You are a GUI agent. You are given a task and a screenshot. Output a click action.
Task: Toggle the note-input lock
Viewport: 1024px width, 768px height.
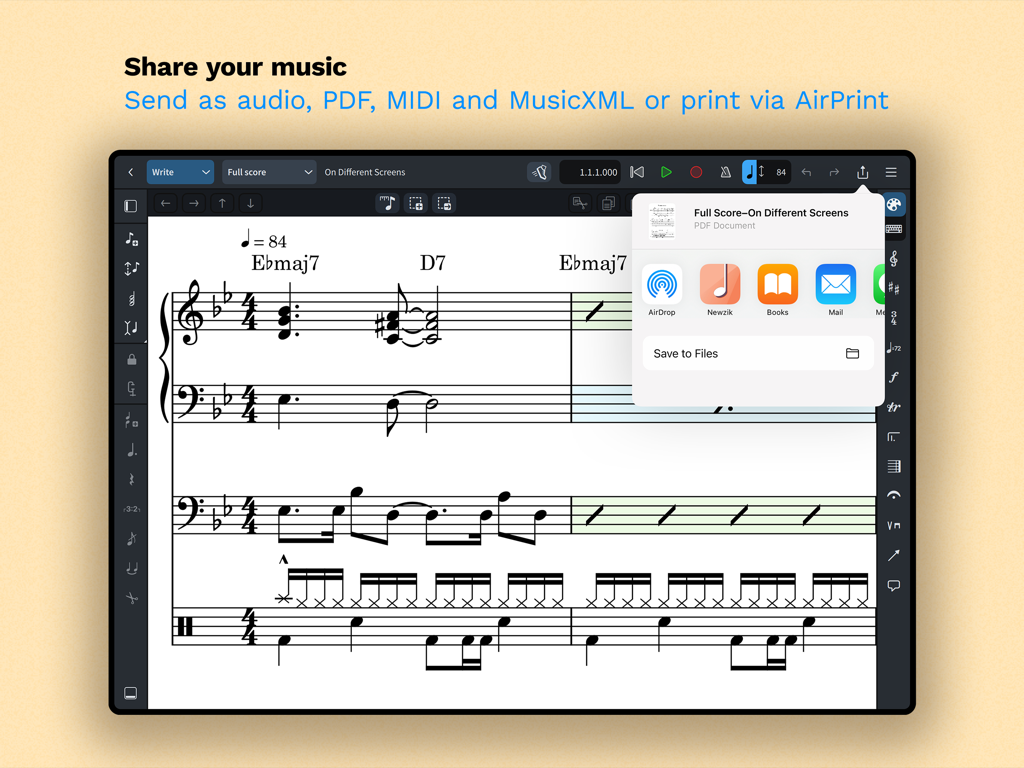(x=131, y=358)
